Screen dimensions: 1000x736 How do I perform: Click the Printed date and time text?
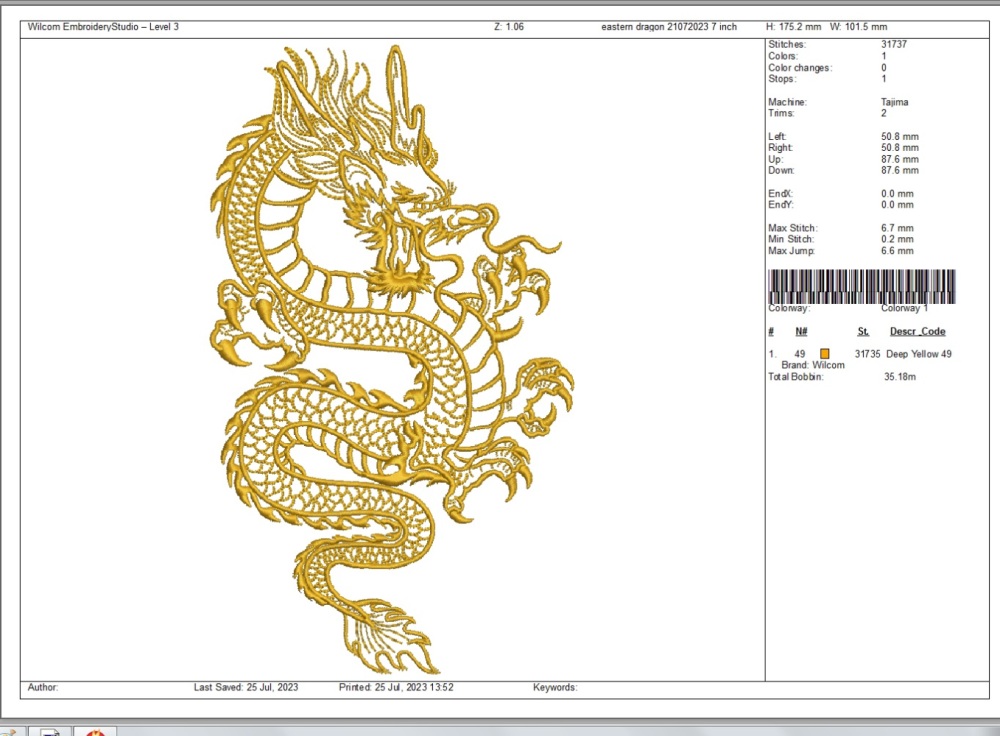397,688
